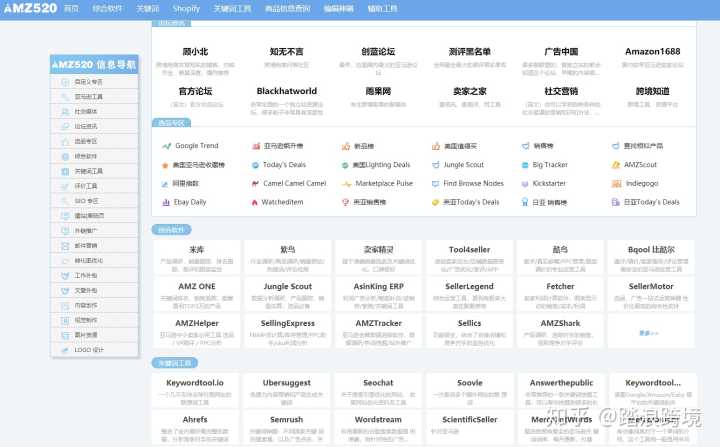720x447 pixels.
Task: Click the monitor icon beside Find Browse Nodes
Action: pyautogui.click(x=435, y=184)
